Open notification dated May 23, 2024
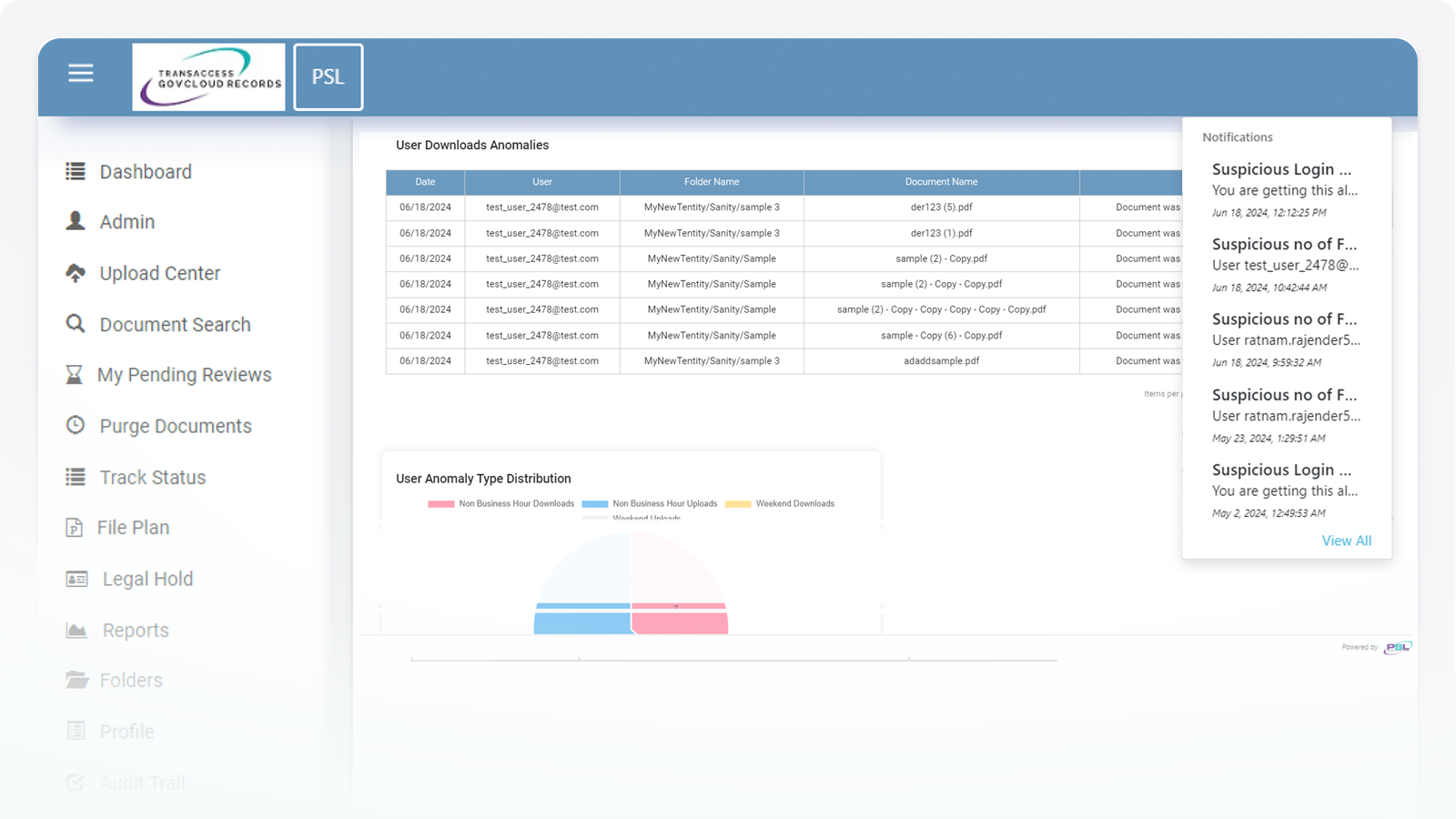This screenshot has height=819, width=1456. (x=1286, y=416)
